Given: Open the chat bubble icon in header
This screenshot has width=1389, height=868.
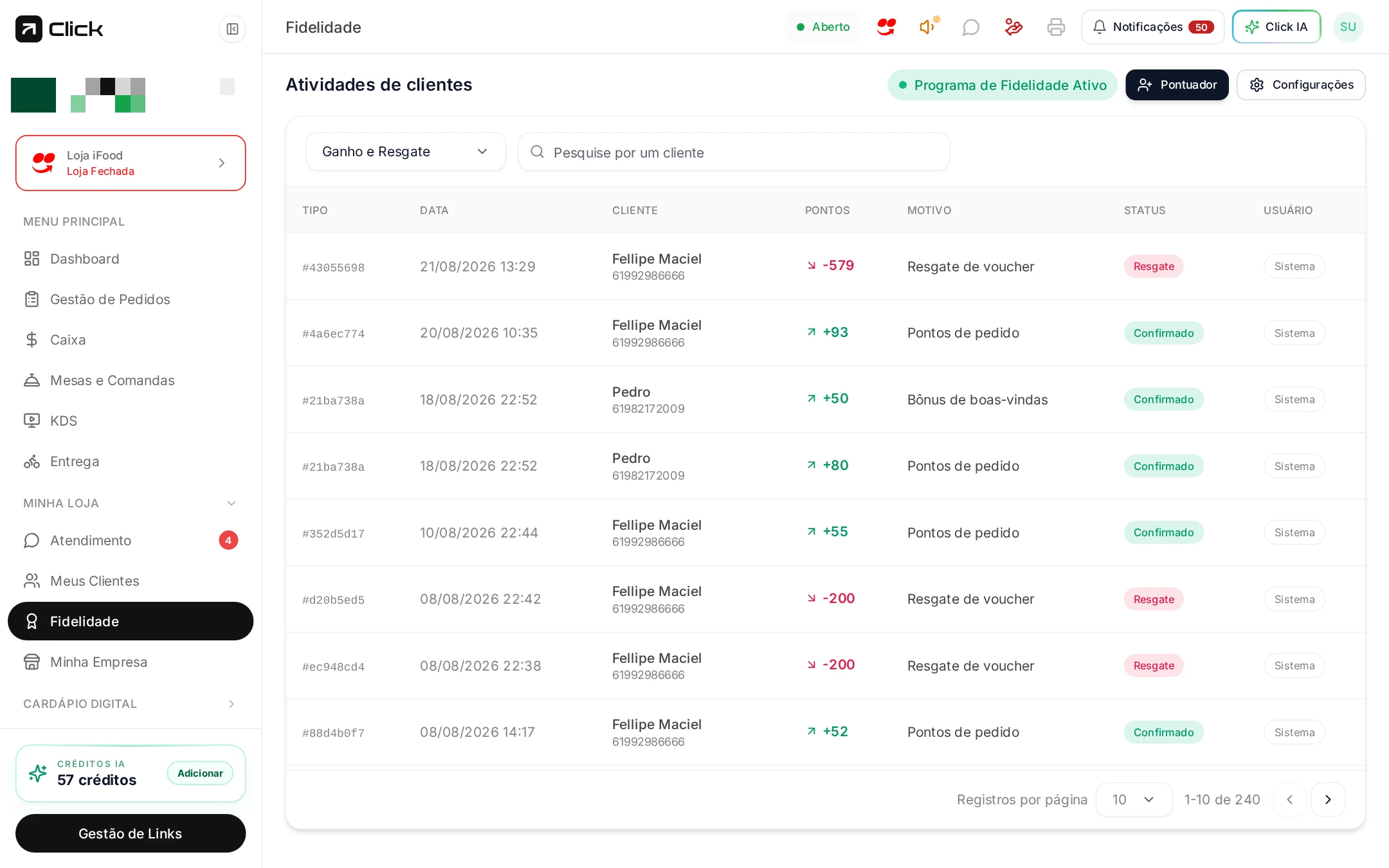Looking at the screenshot, I should (x=971, y=27).
